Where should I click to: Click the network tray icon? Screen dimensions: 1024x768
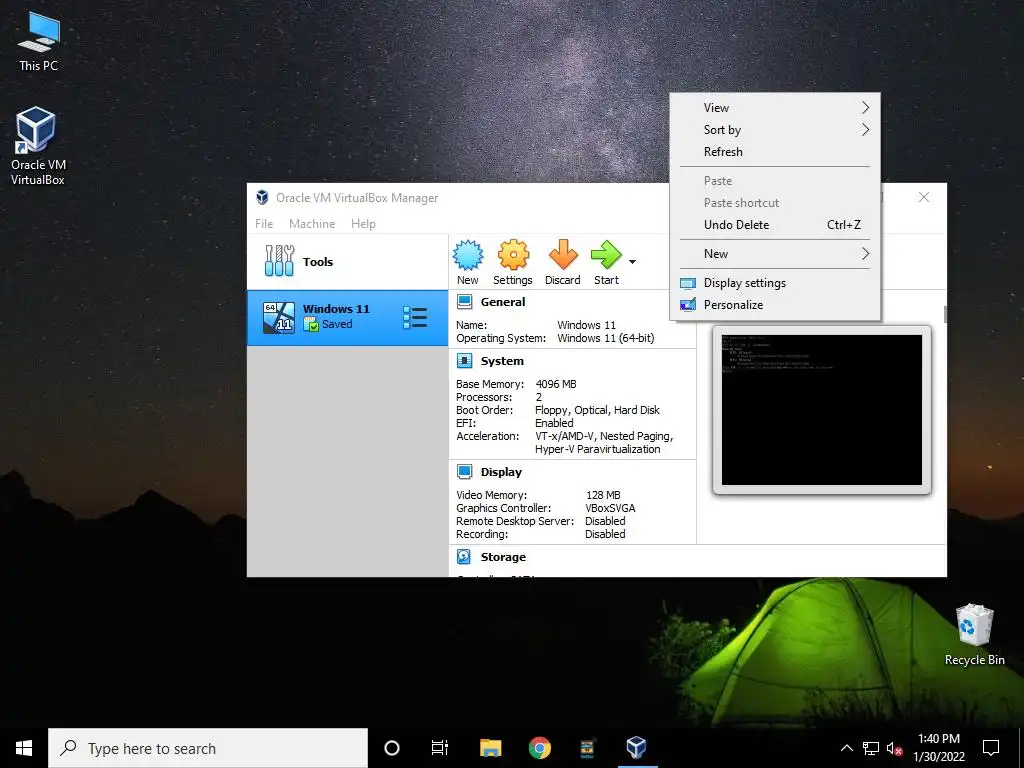point(871,748)
